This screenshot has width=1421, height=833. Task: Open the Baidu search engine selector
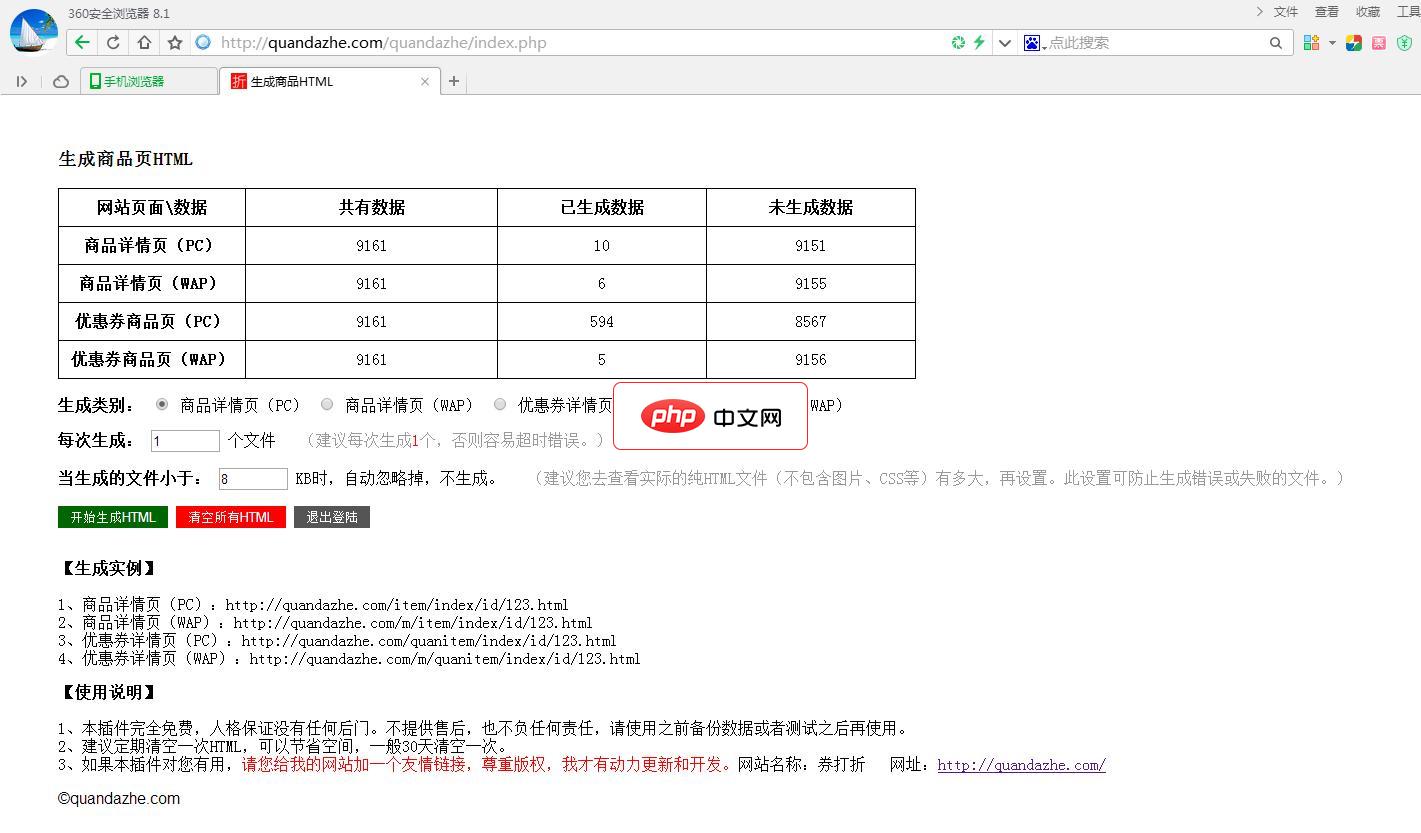click(x=1034, y=42)
